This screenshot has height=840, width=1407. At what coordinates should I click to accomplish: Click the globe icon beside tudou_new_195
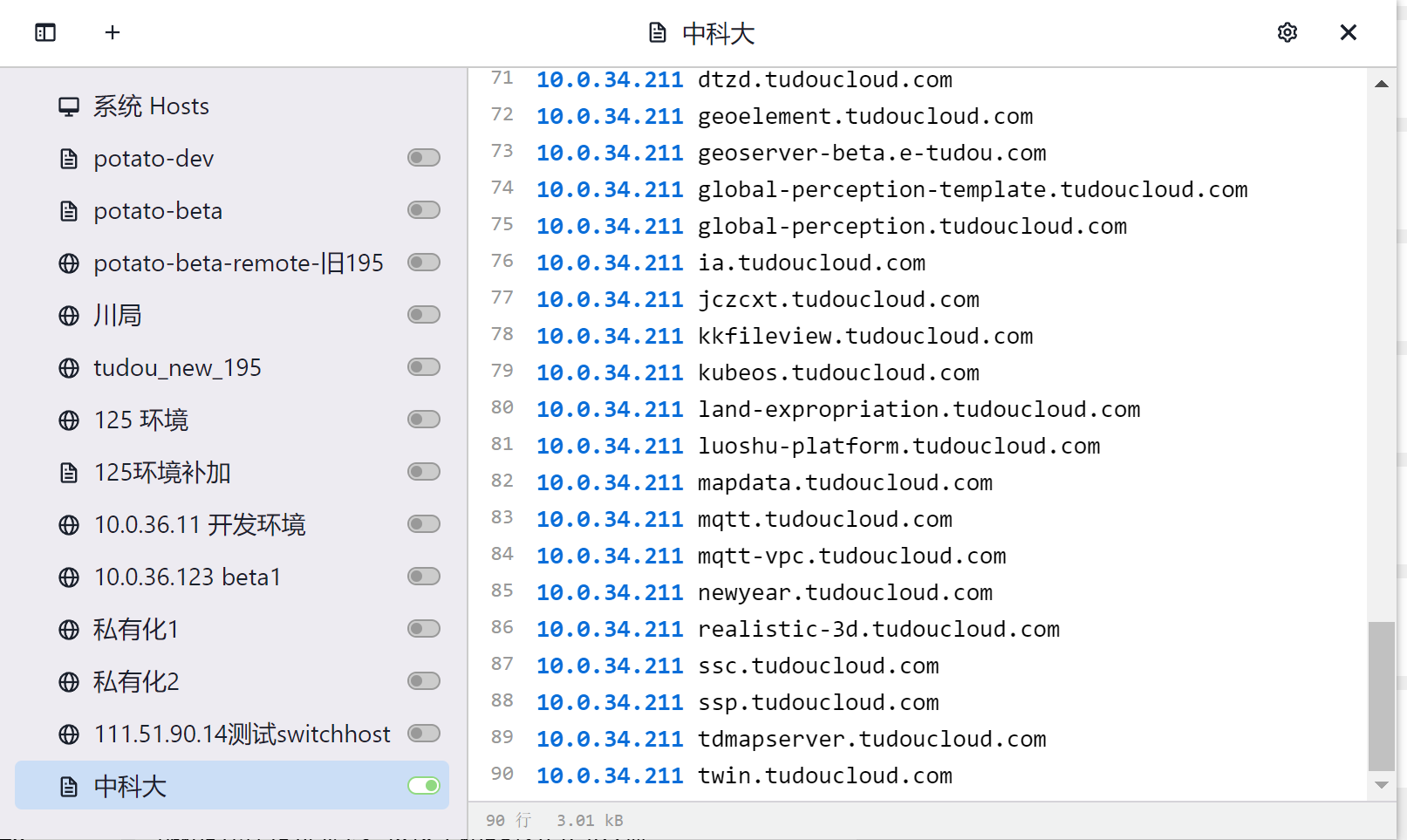tap(69, 367)
